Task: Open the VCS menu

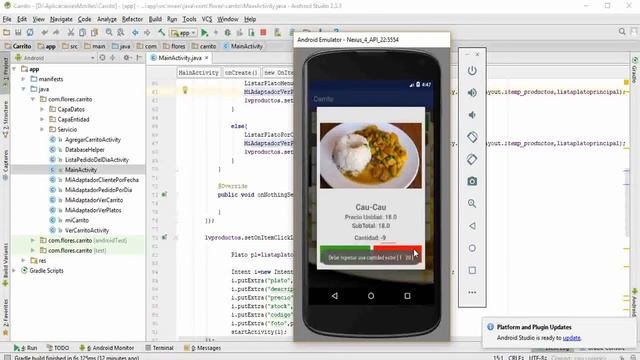Action: [x=207, y=19]
